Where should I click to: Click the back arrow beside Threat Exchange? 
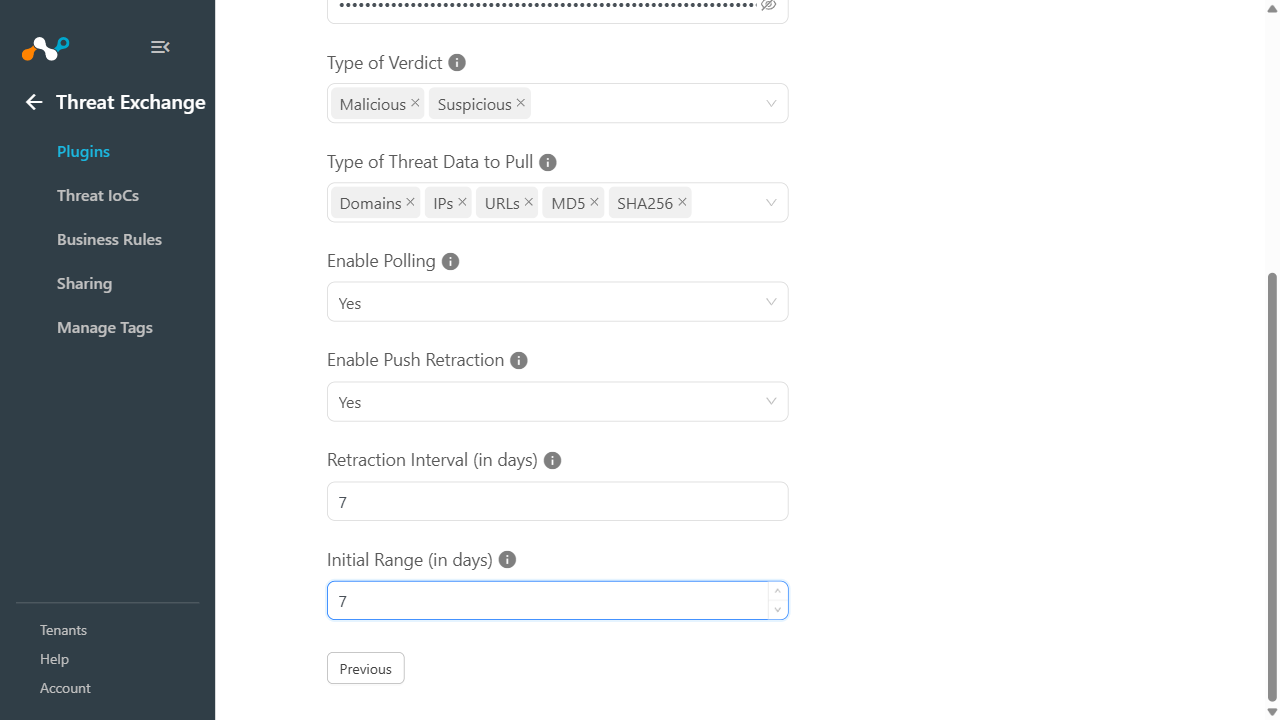click(x=34, y=102)
